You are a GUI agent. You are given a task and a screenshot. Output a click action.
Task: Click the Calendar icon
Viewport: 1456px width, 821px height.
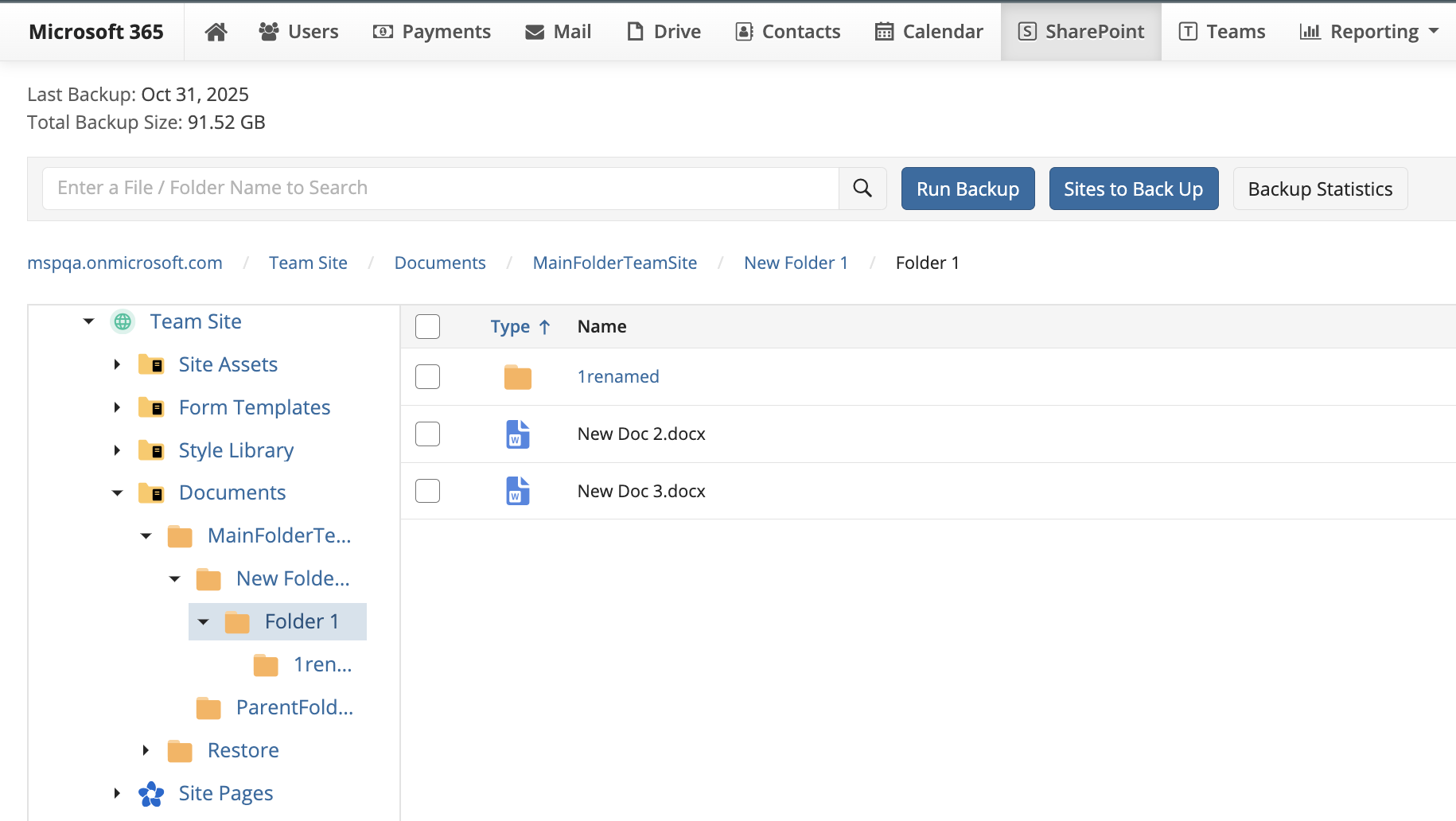(883, 31)
